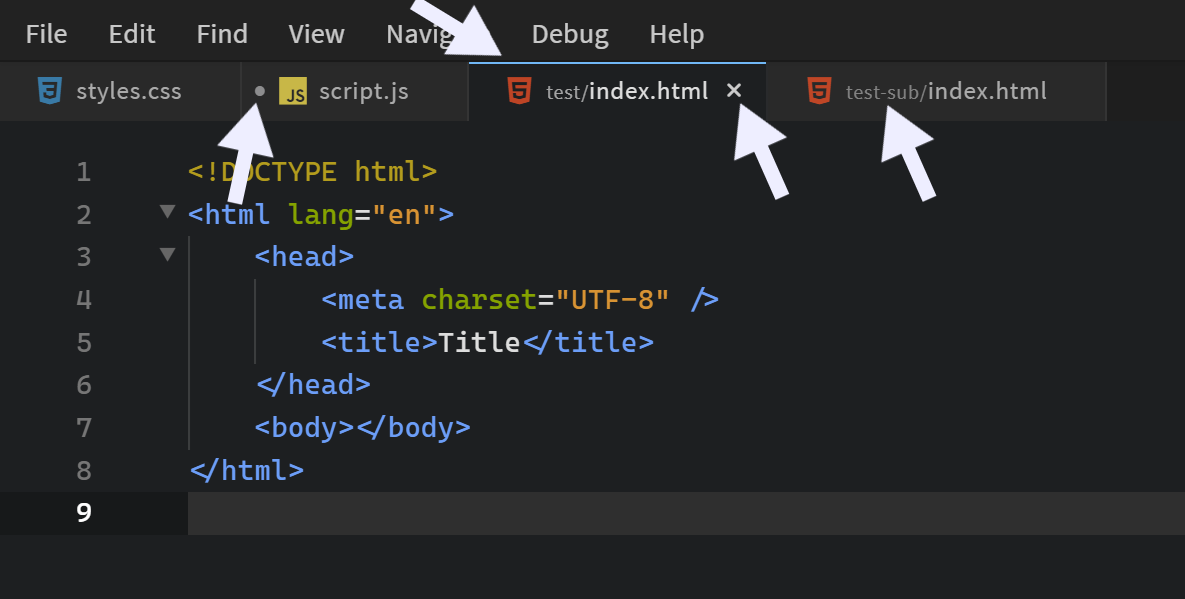
Task: Open the Navigate menu
Action: 420,33
